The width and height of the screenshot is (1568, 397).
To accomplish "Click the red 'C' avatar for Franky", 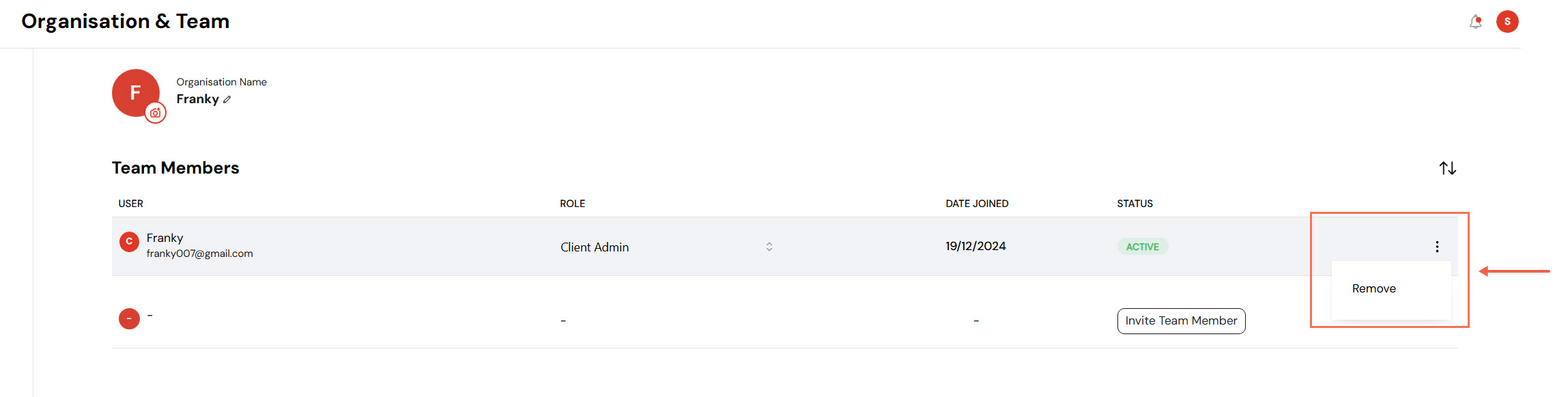I will tap(129, 242).
